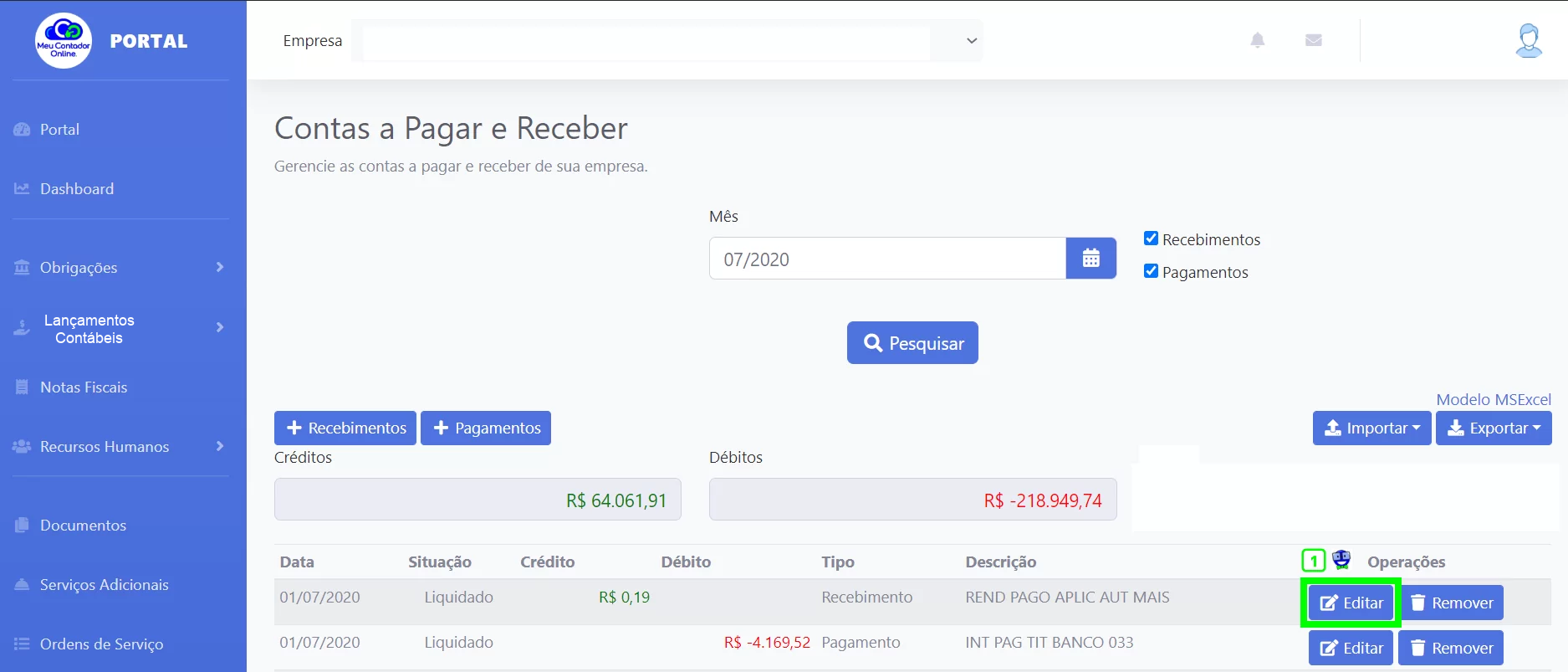Click the Mês input field 07/2020
Screen dimensions: 1568x672
[x=887, y=259]
